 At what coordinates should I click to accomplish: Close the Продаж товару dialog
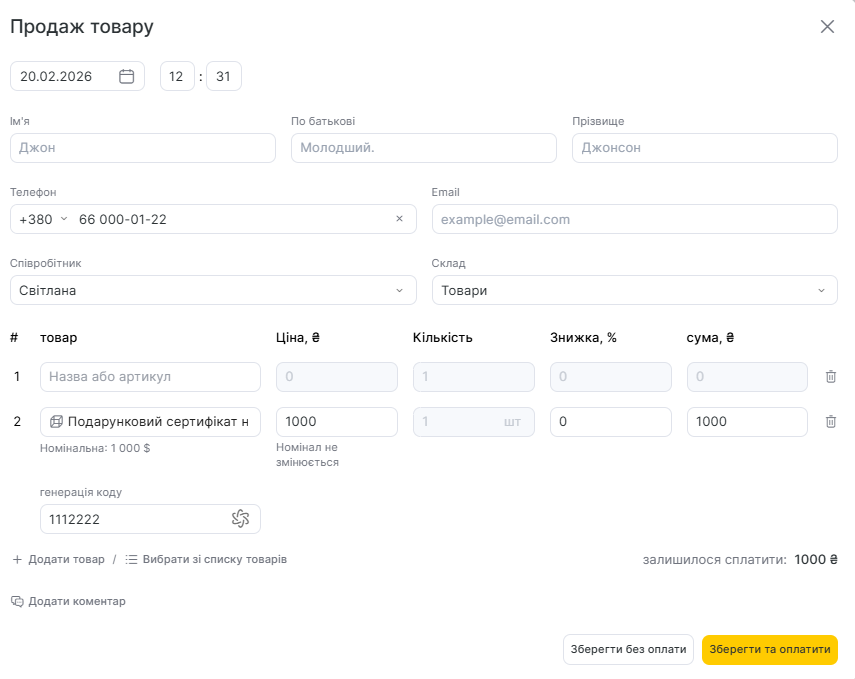tap(827, 27)
